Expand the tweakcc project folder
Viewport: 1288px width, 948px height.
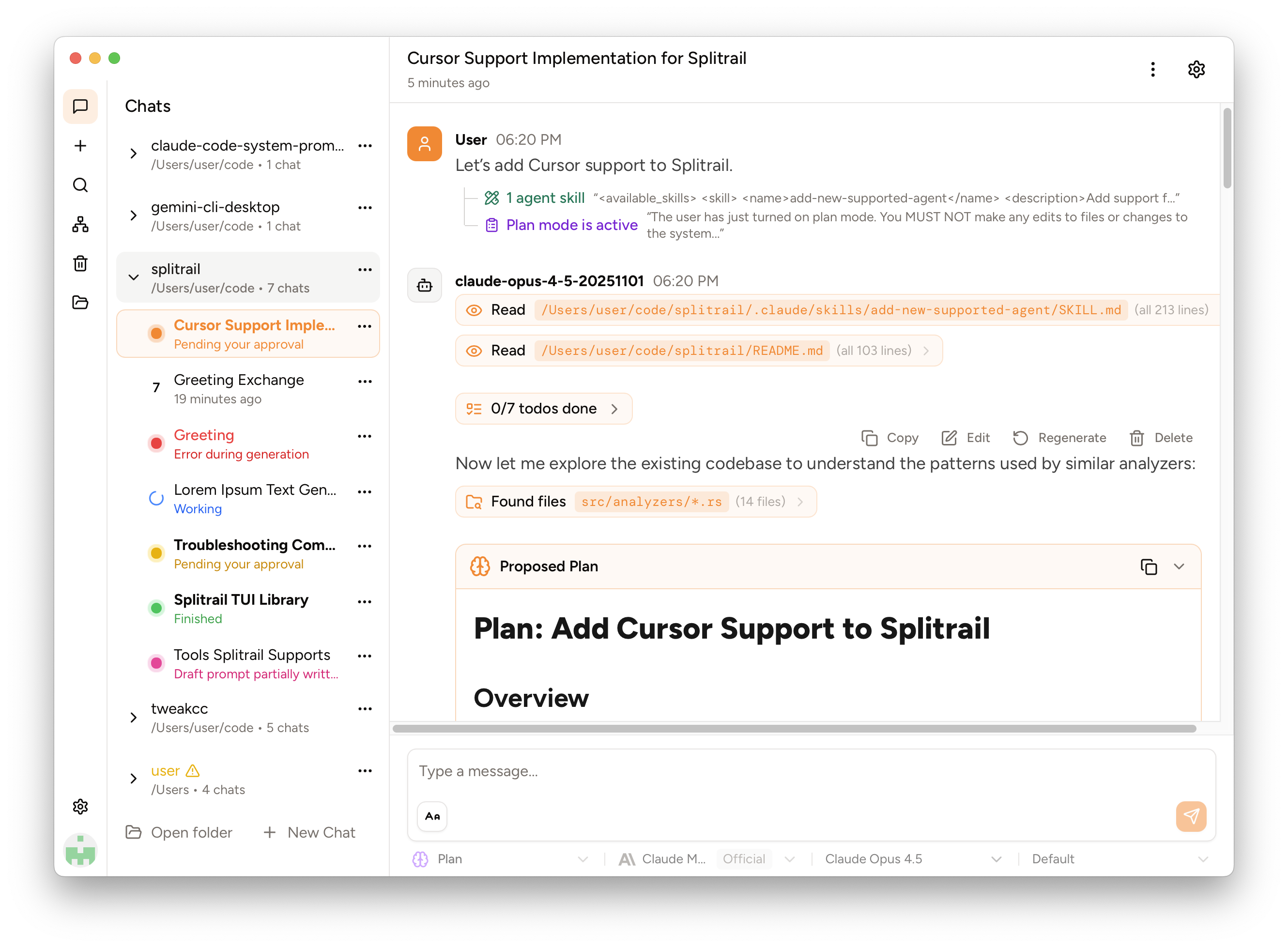[134, 718]
